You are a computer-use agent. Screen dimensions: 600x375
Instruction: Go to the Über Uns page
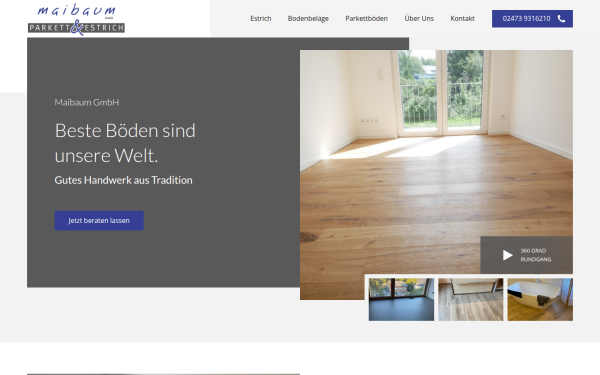(x=419, y=18)
